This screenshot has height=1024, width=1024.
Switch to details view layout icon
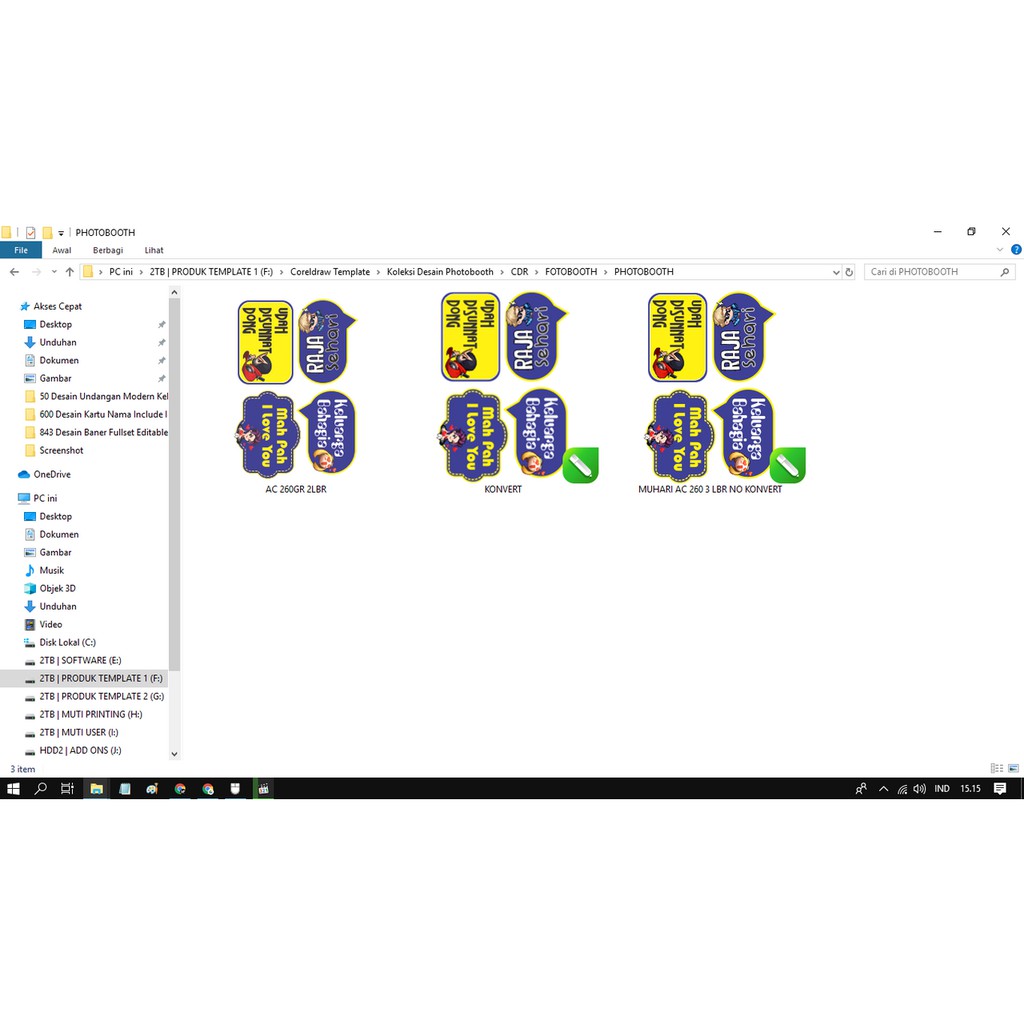pos(997,769)
